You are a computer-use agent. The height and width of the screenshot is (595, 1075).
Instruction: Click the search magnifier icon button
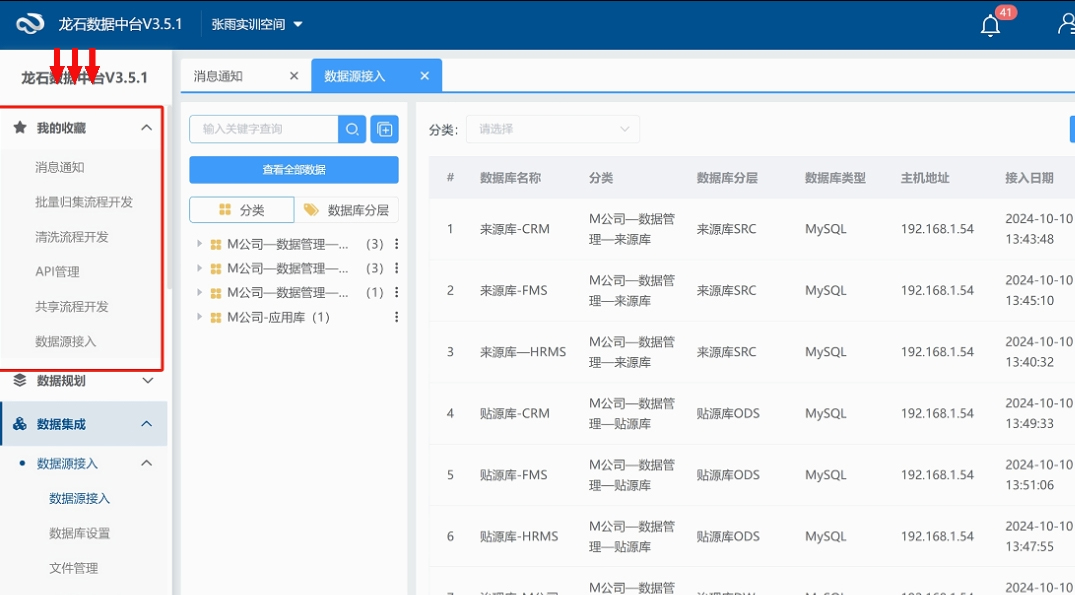[x=352, y=129]
